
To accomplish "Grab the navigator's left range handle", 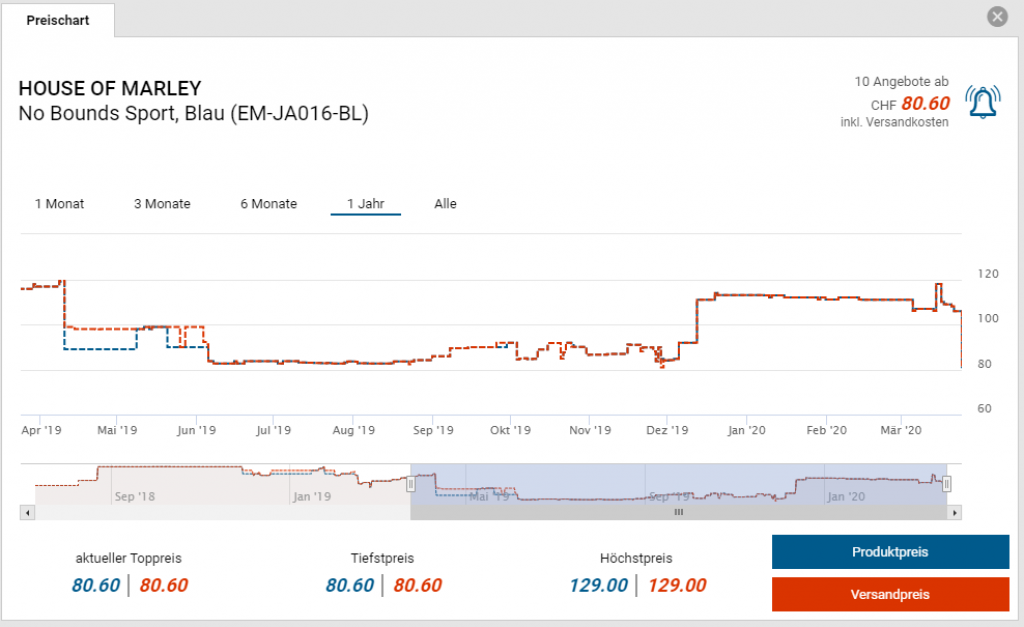I will pos(410,484).
